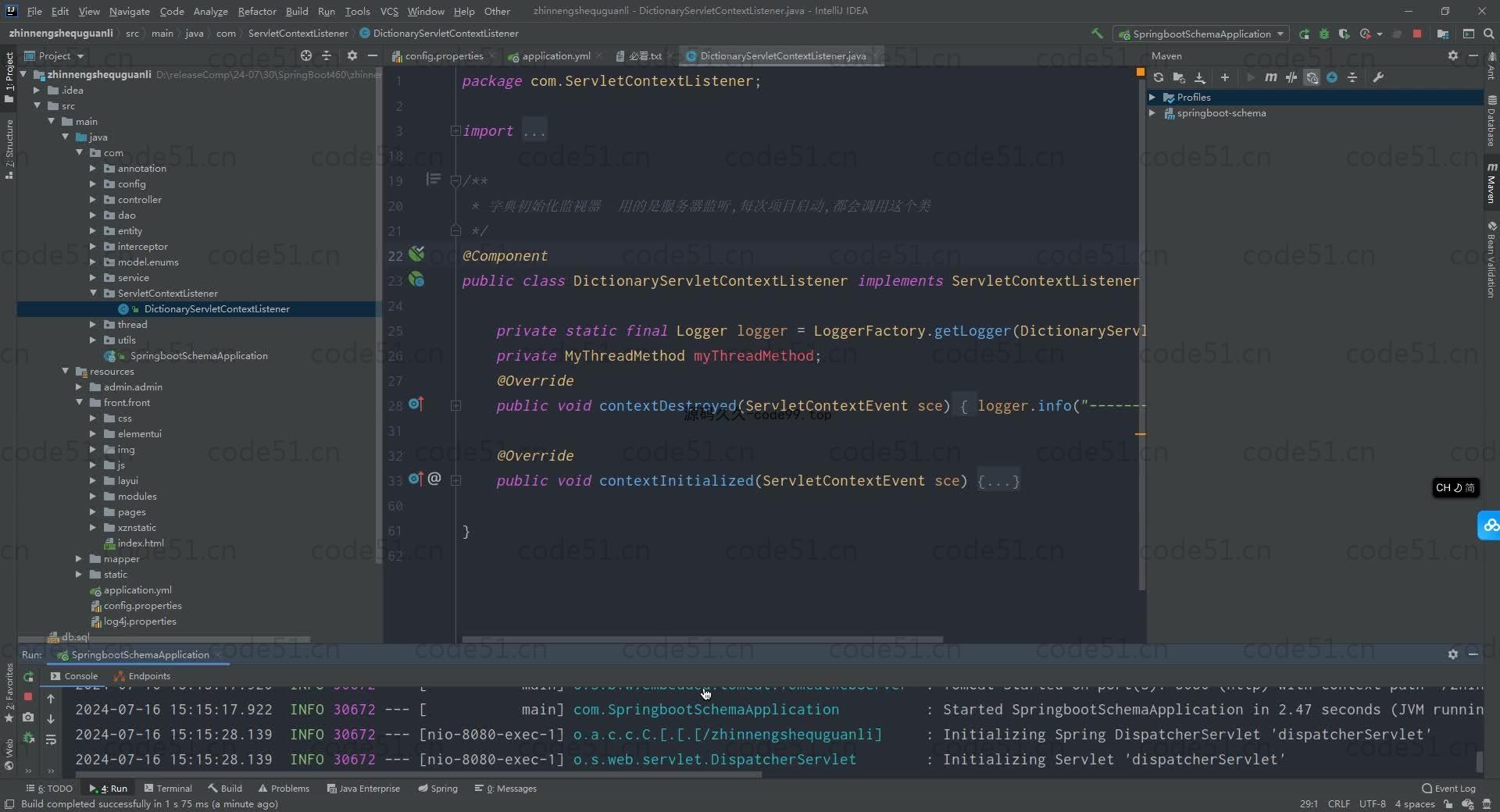This screenshot has height=812, width=1500.
Task: Open the Spring tool window
Action: 438,788
